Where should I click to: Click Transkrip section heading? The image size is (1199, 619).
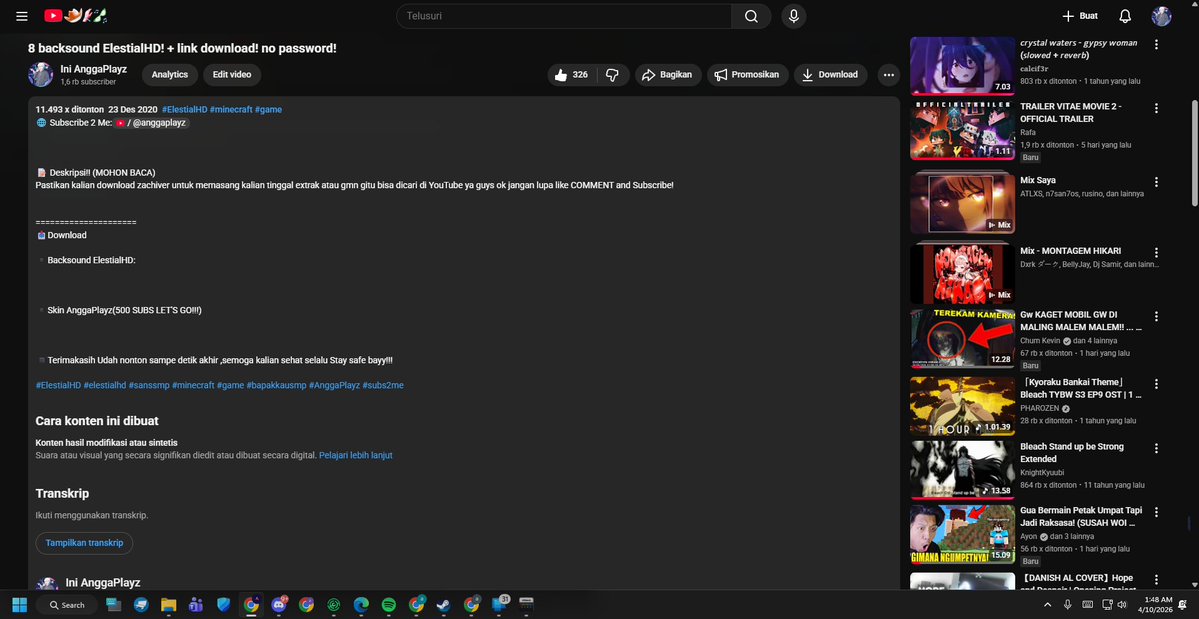point(62,494)
